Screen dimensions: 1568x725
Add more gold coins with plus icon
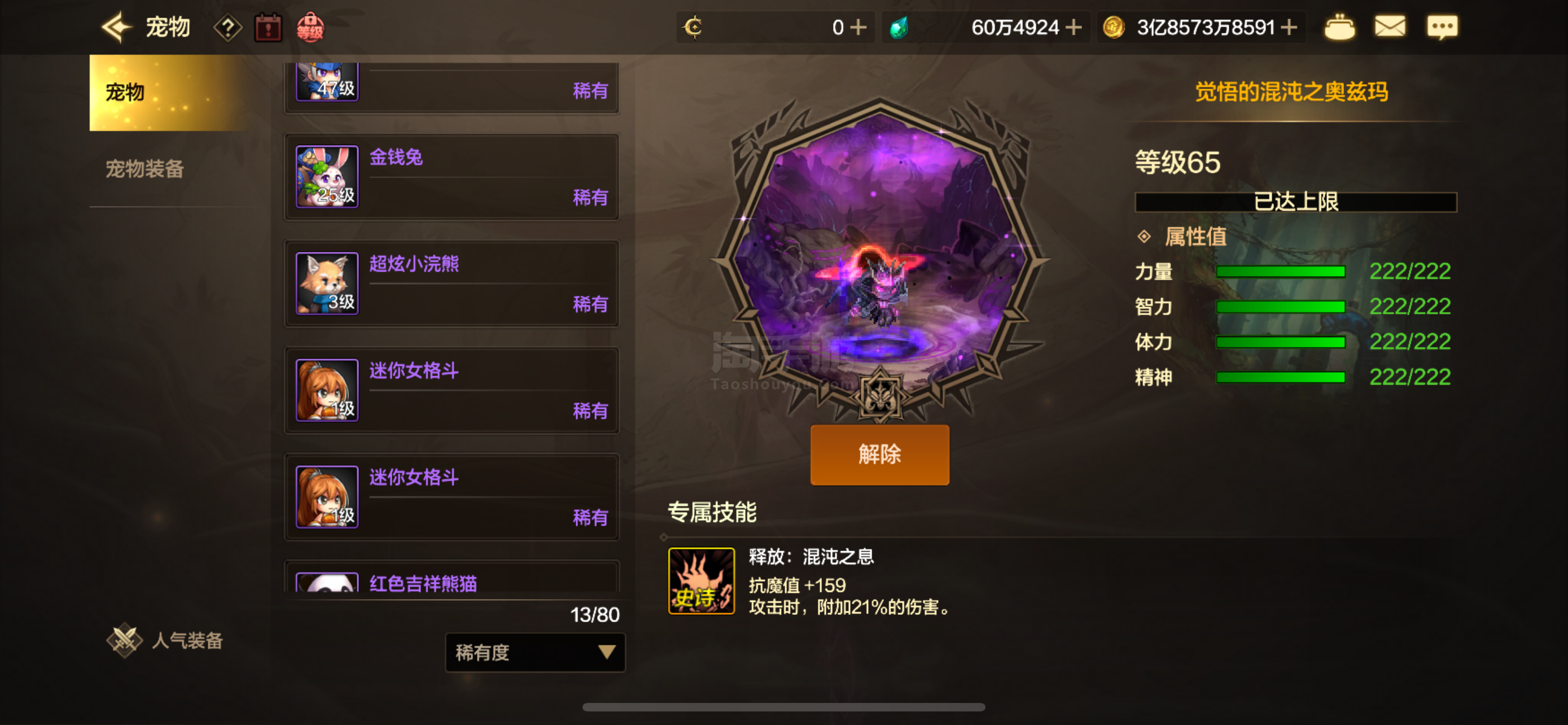1289,28
